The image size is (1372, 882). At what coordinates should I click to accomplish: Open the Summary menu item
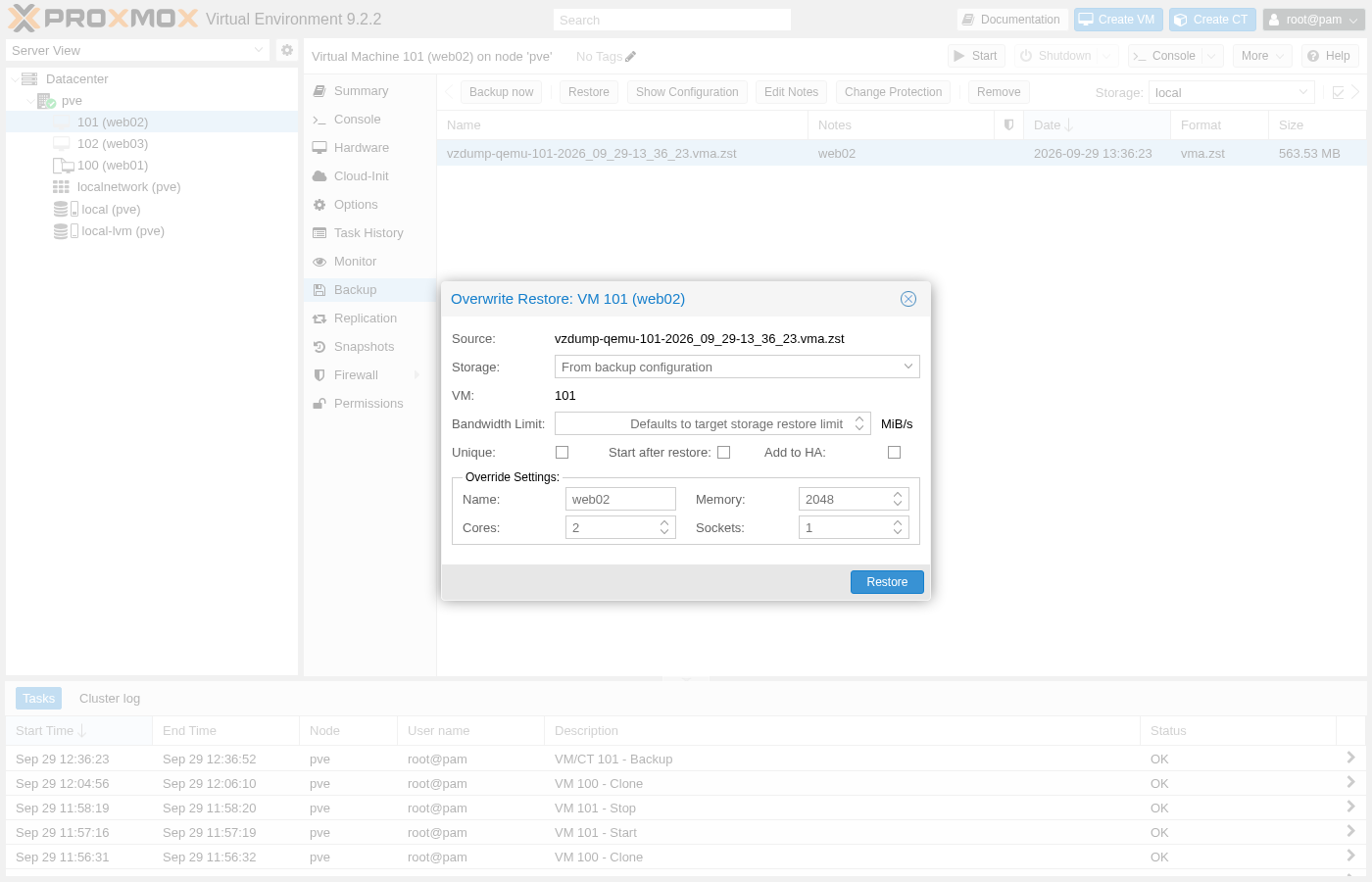[369, 91]
